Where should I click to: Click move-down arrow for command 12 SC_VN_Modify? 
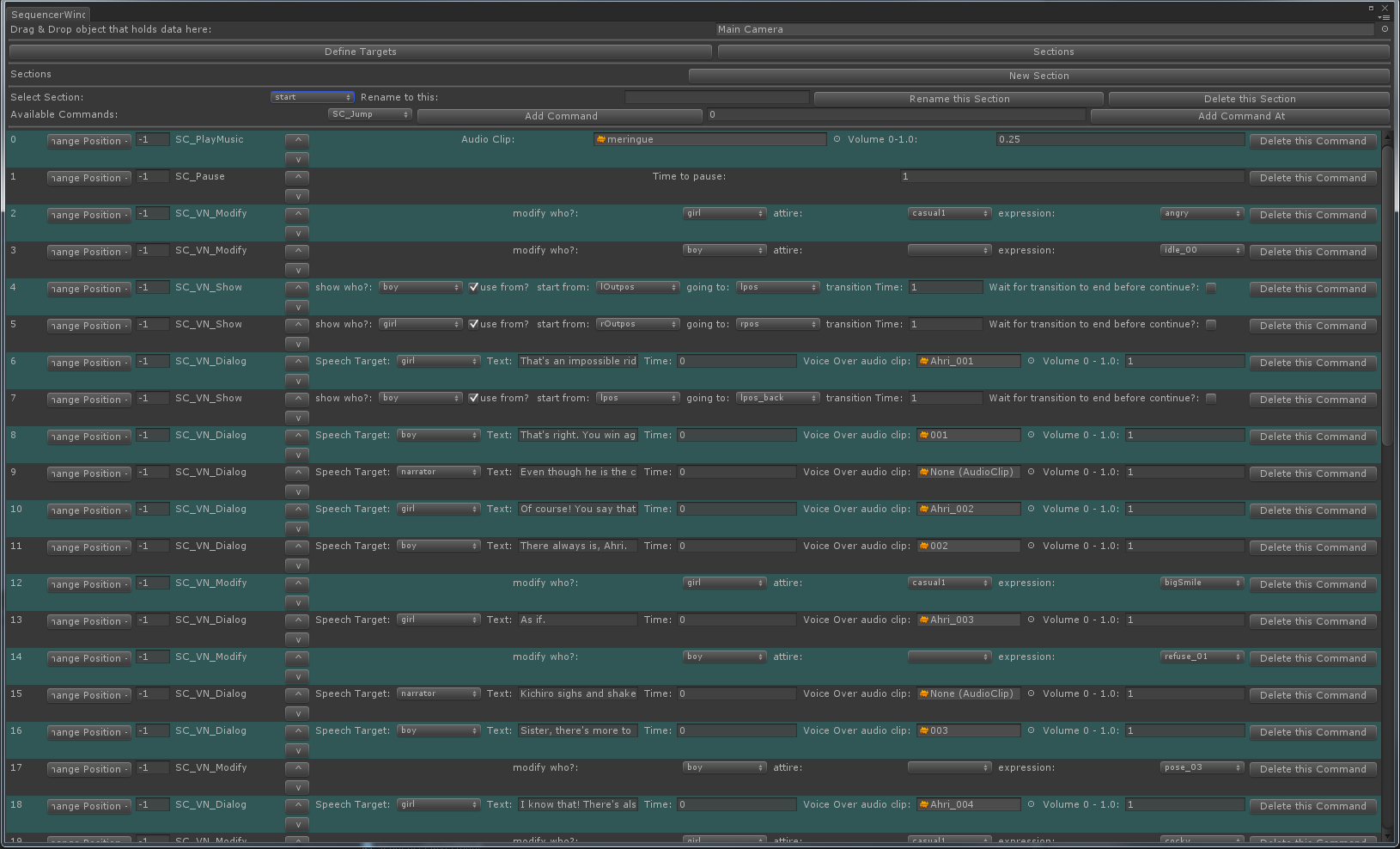tap(297, 602)
